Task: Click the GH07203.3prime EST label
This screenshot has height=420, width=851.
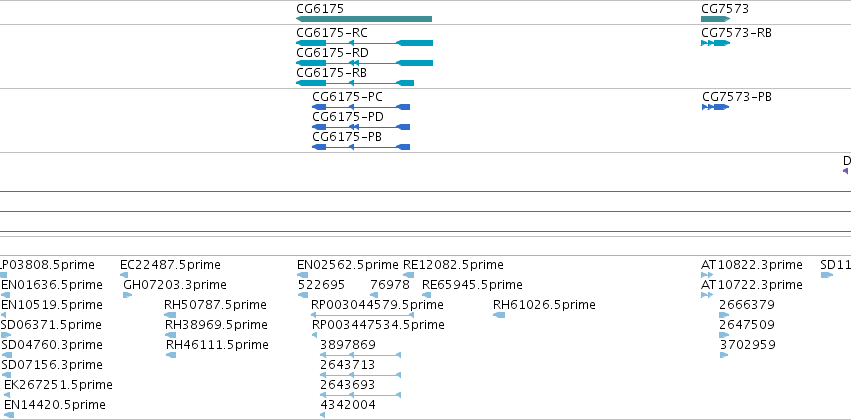Action: 175,285
